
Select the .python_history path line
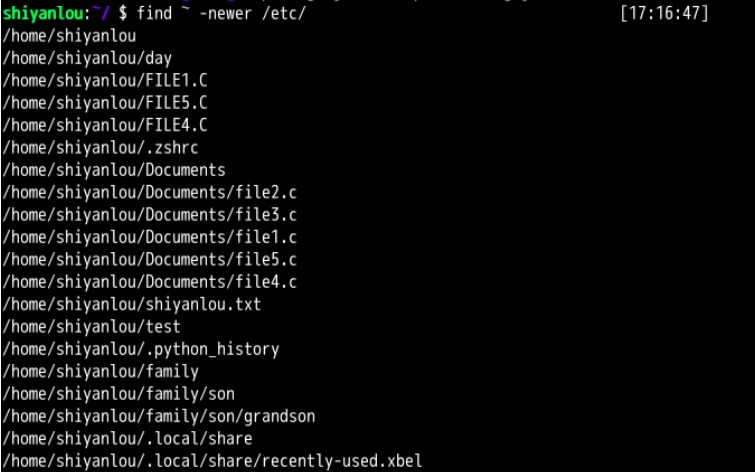[x=140, y=349]
